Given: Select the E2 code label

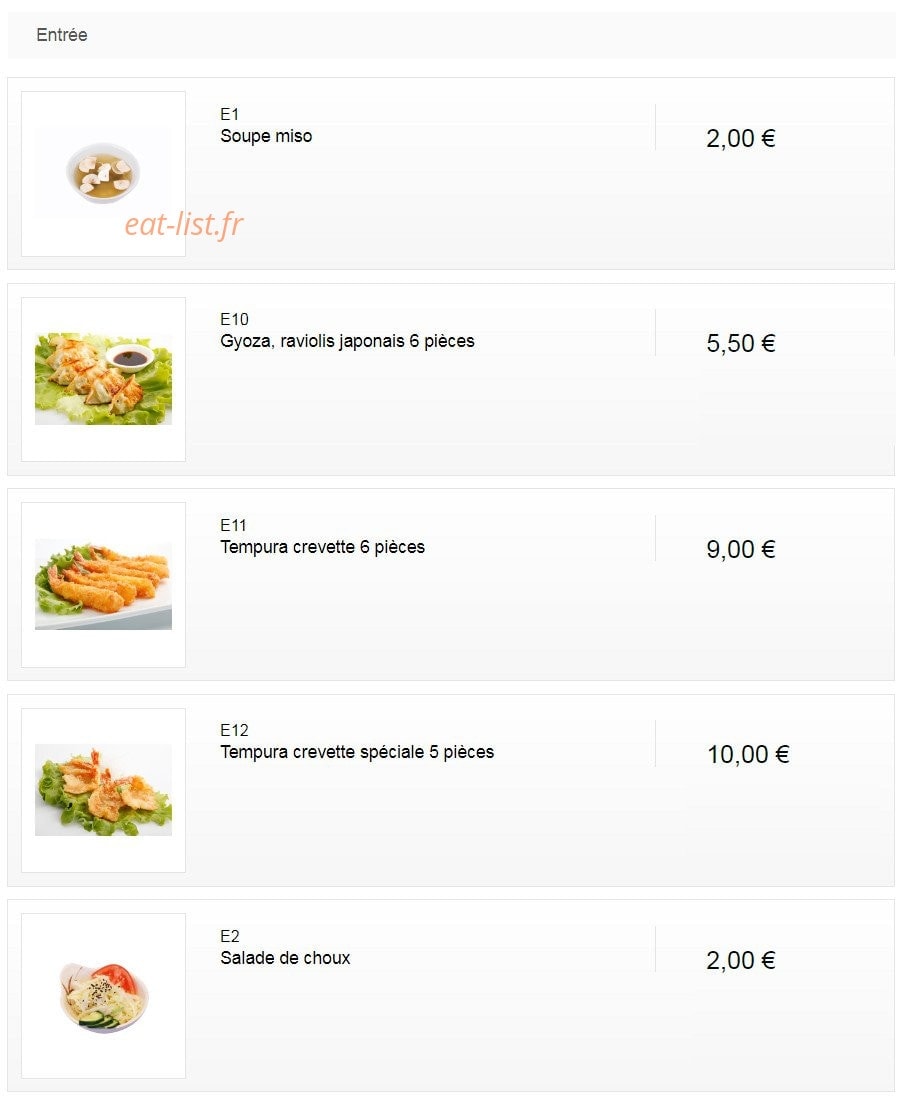Looking at the screenshot, I should 230,936.
